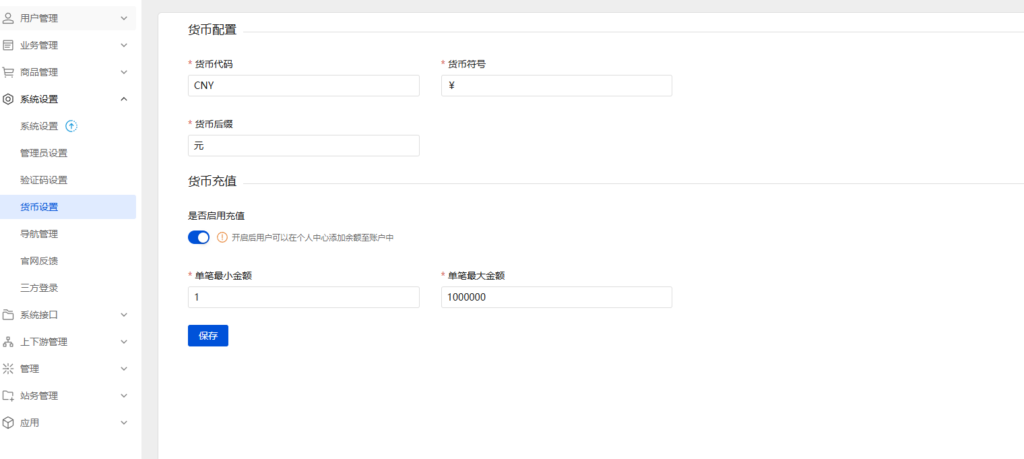The width and height of the screenshot is (1024, 459).
Task: Click the 系统接口 folder icon
Action: (8, 315)
